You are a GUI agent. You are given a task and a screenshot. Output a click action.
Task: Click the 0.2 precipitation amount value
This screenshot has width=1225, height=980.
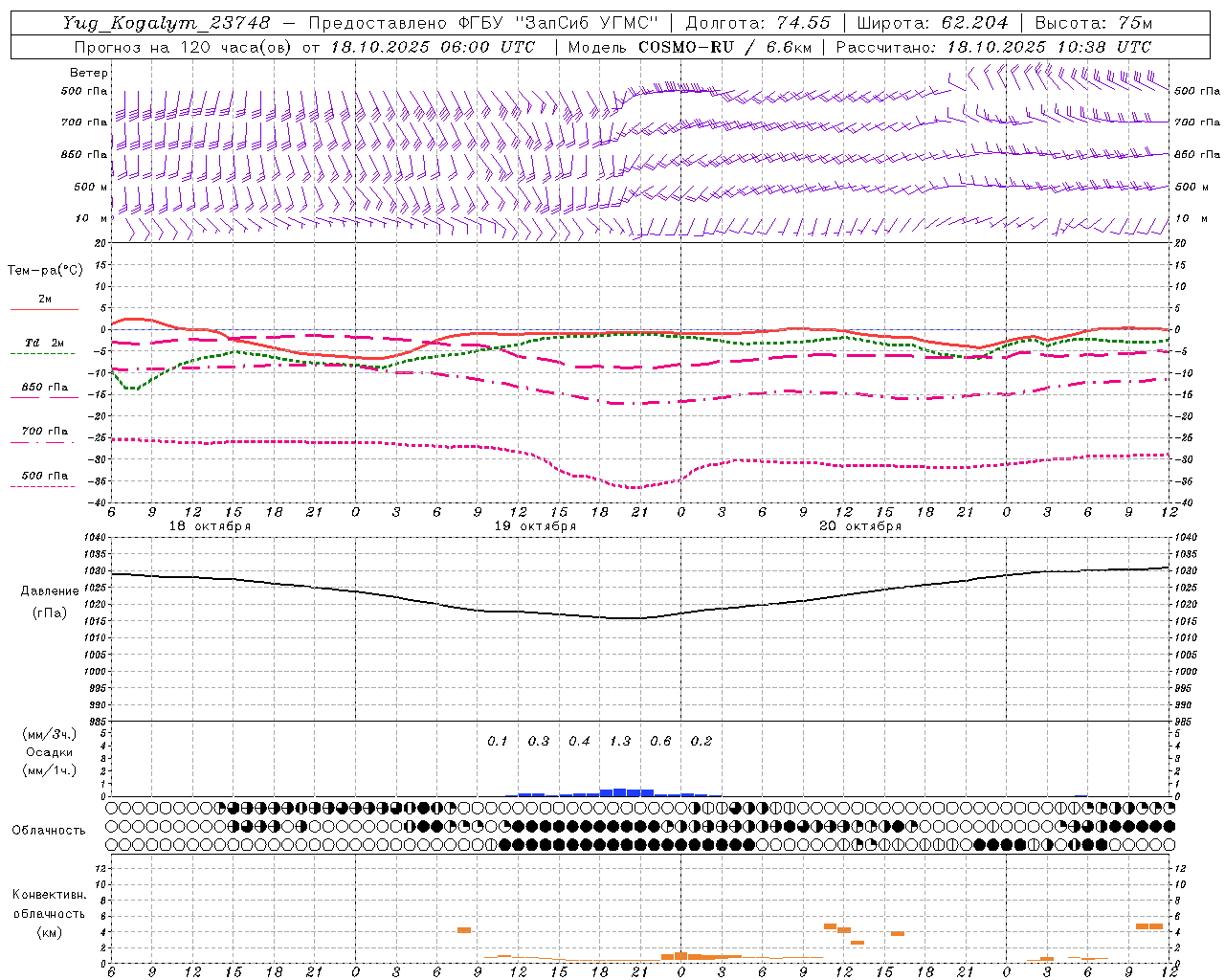coord(702,742)
